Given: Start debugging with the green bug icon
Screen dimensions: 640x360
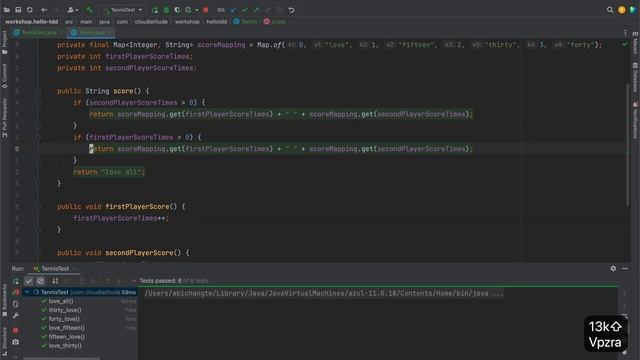Looking at the screenshot, I should pos(166,10).
